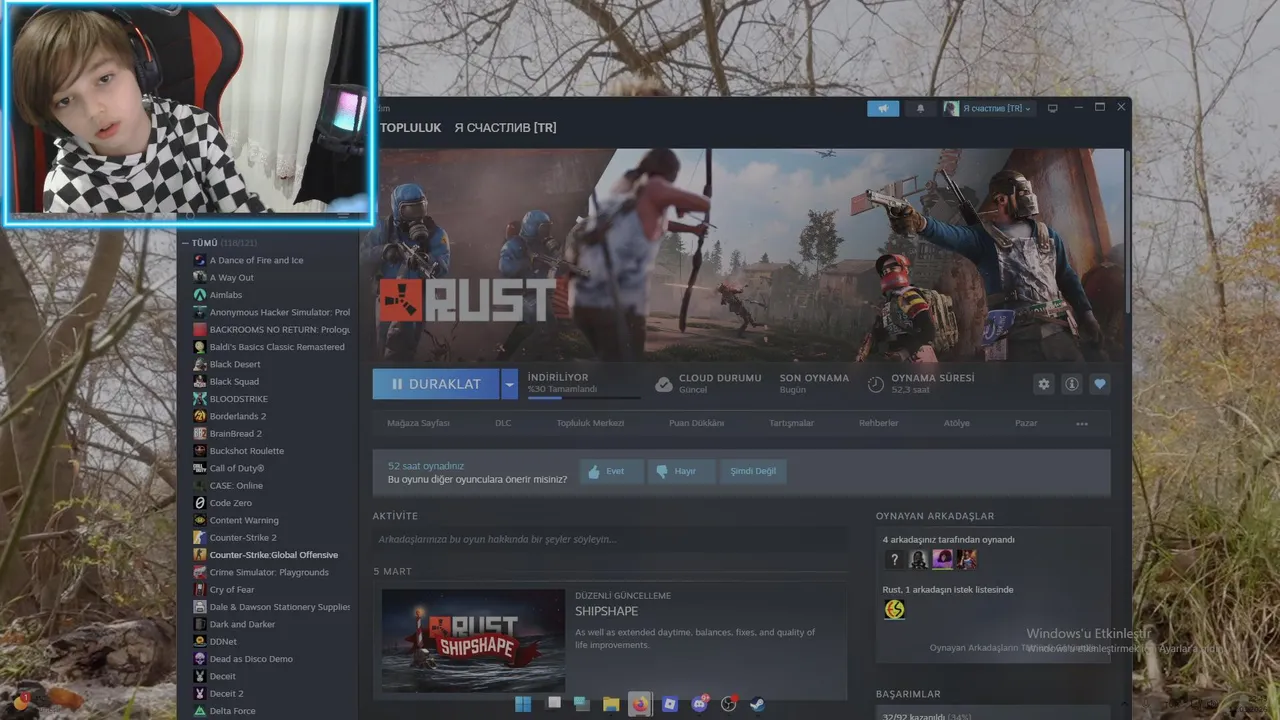Screen dimensions: 1280x720
Task: Select Buckshot Roulette in library
Action: 246,451
